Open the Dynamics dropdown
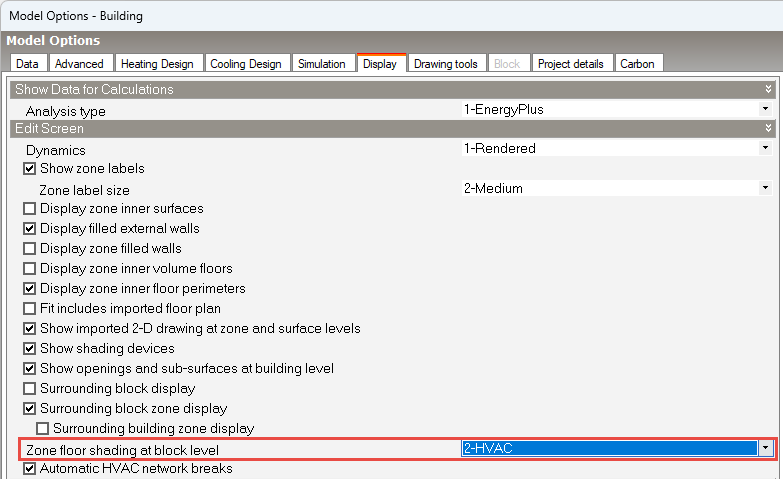Image resolution: width=783 pixels, height=479 pixels. [x=765, y=148]
